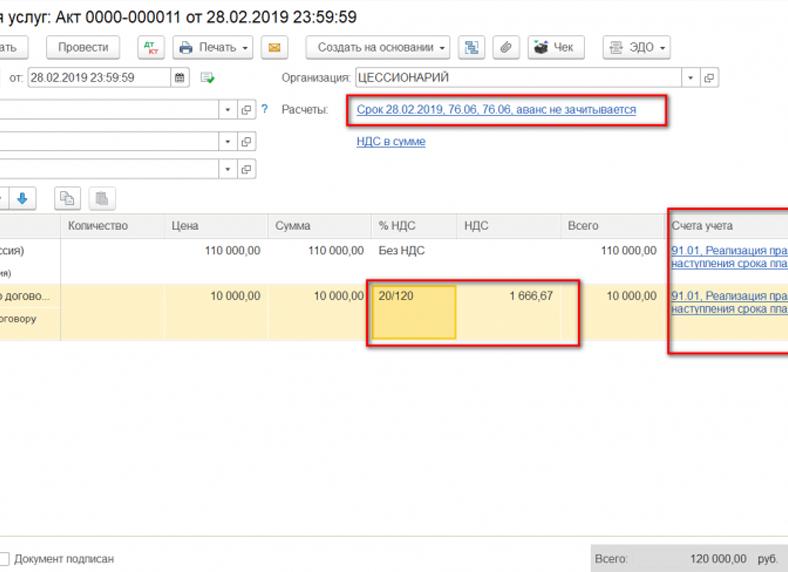788x572 pixels.
Task: Click the Сумма column header
Action: click(x=320, y=226)
